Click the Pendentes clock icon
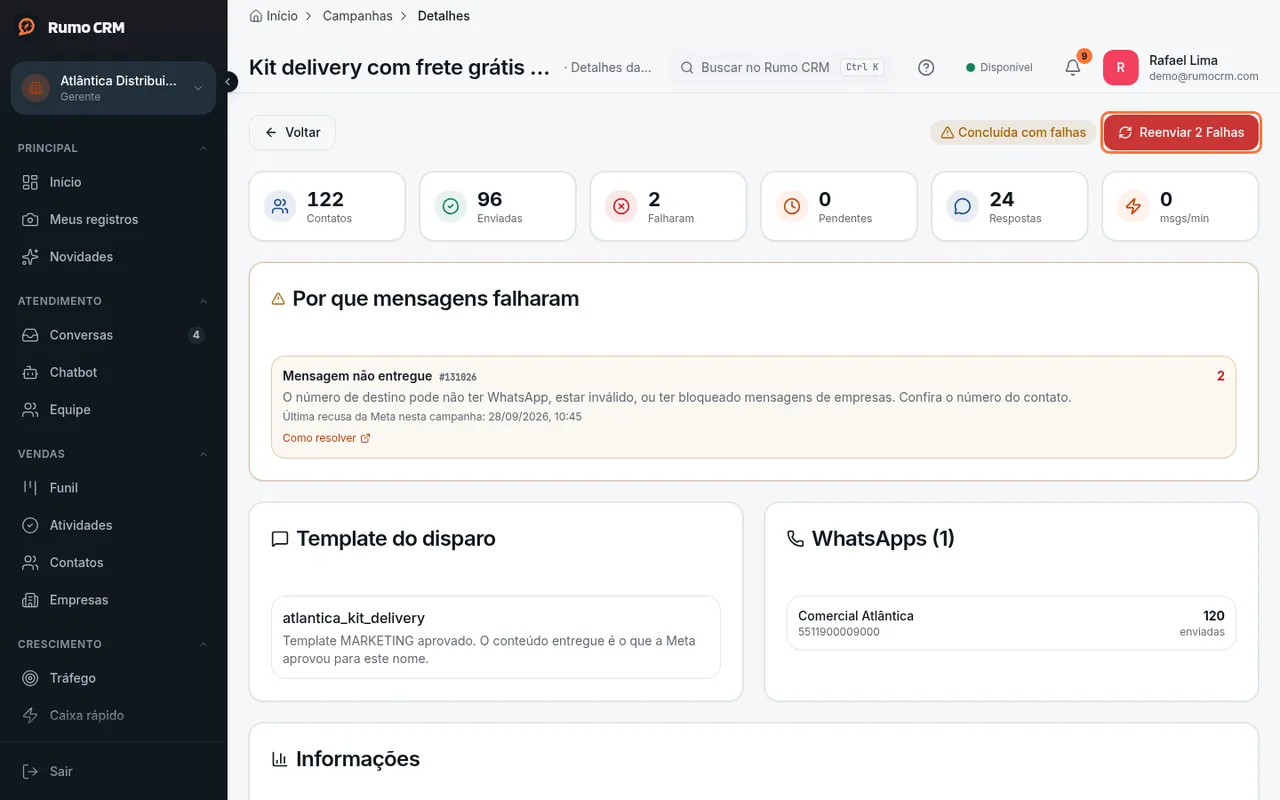 [x=792, y=206]
